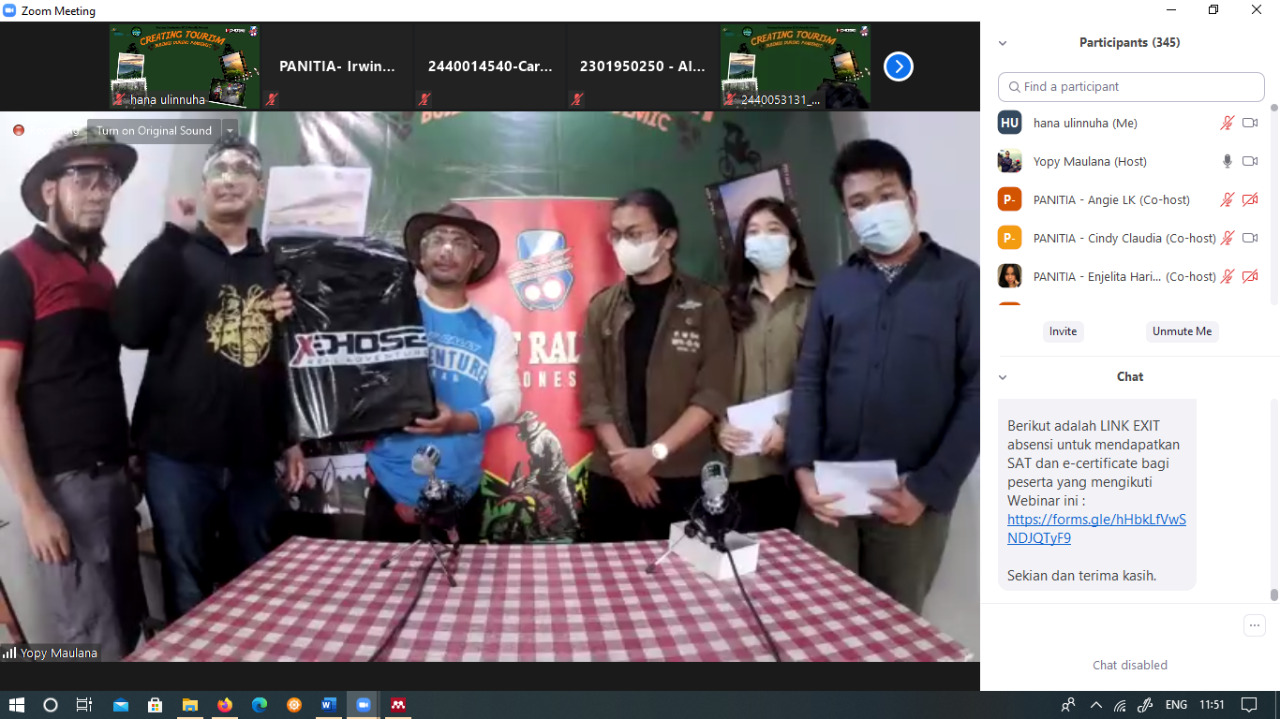Collapse the Chat section
Screen dimensions: 1280x719
pyautogui.click(x=1002, y=377)
